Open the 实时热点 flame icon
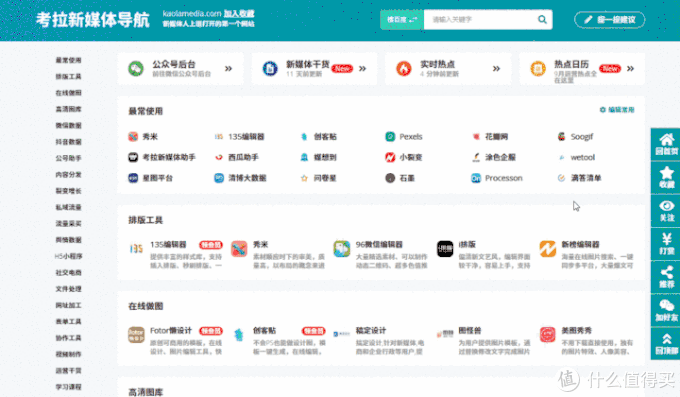 [404, 69]
